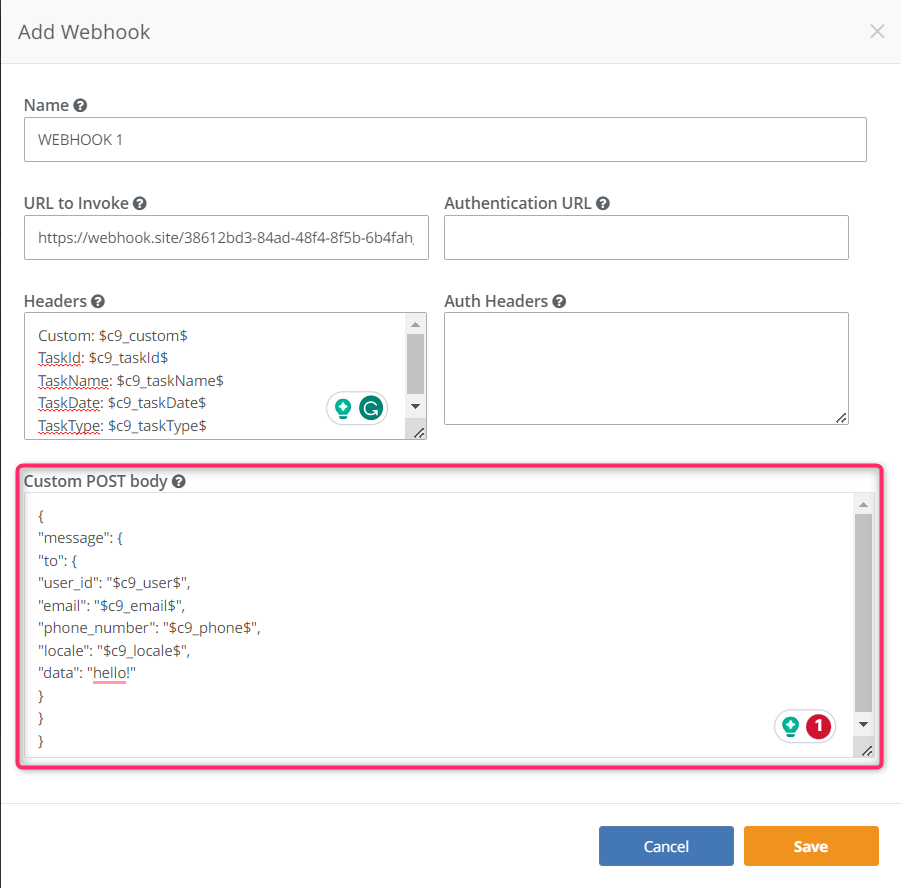Open the Name field help icon
The height and width of the screenshot is (888, 901).
tap(80, 105)
